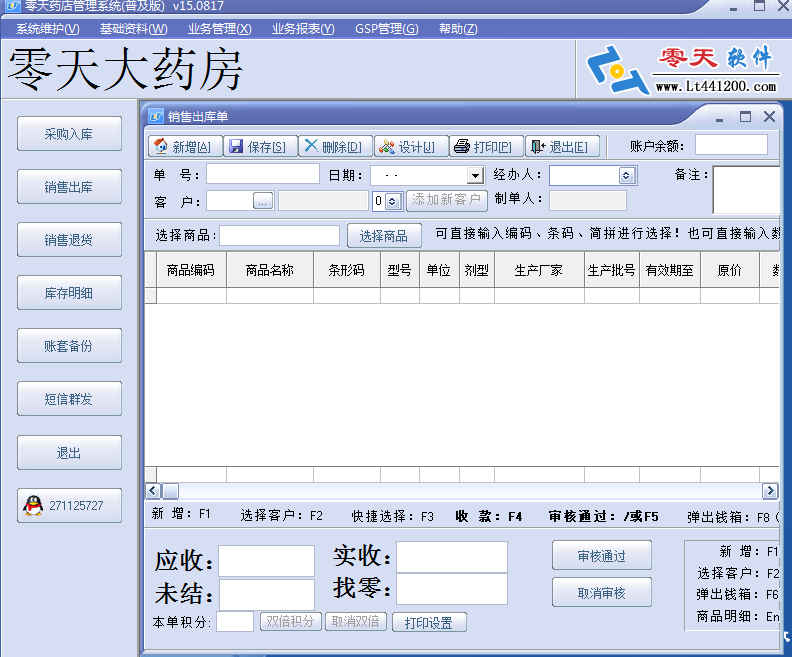The width and height of the screenshot is (792, 657).
Task: Click the 有效期至 column header
Action: 670,270
